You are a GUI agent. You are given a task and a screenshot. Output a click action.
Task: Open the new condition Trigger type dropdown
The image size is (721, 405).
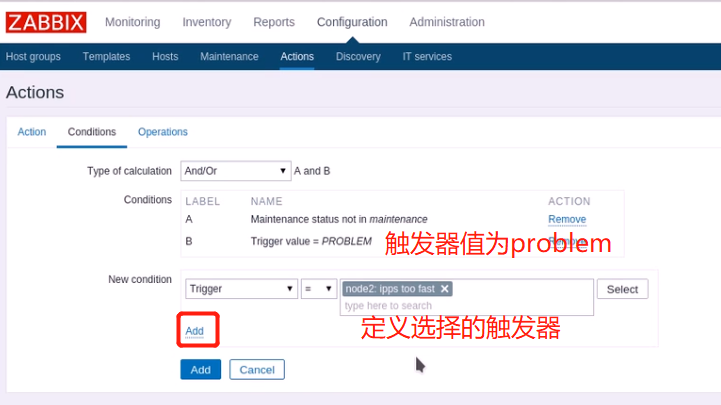click(241, 289)
